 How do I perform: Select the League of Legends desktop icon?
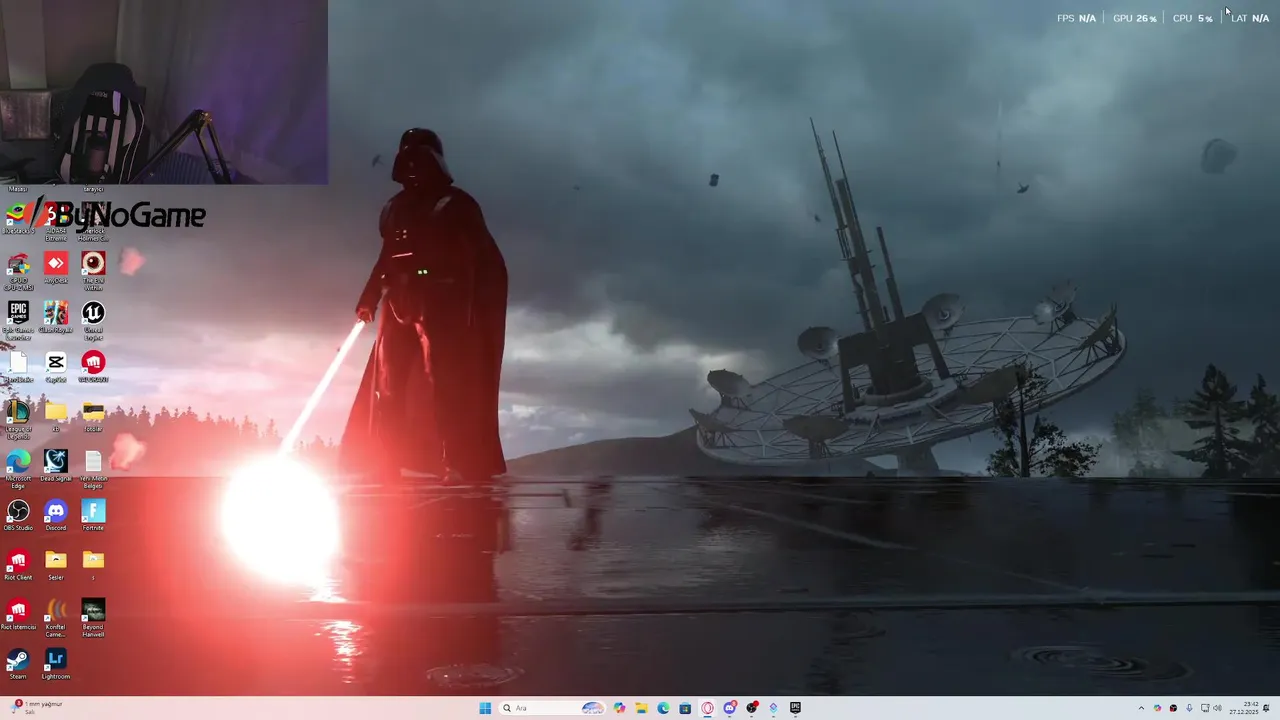[x=18, y=419]
